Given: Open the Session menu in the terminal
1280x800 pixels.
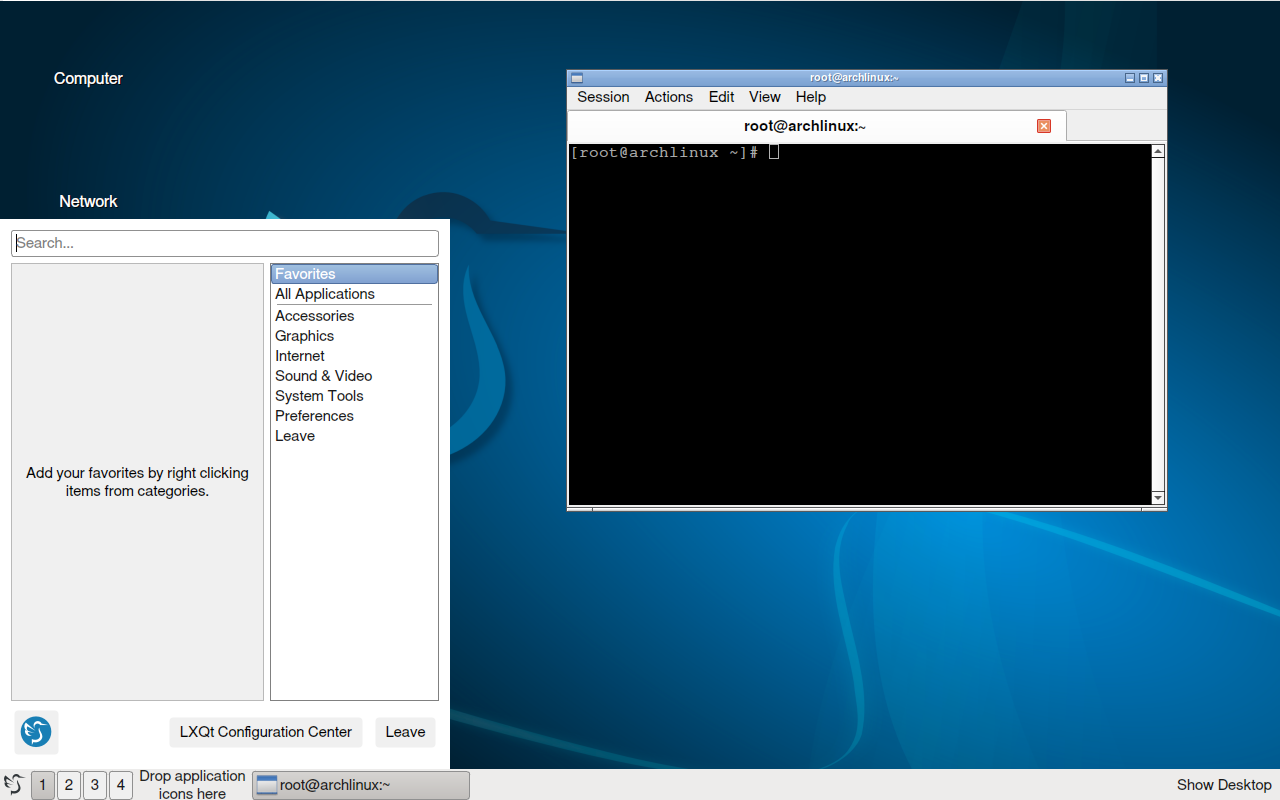Looking at the screenshot, I should point(603,97).
